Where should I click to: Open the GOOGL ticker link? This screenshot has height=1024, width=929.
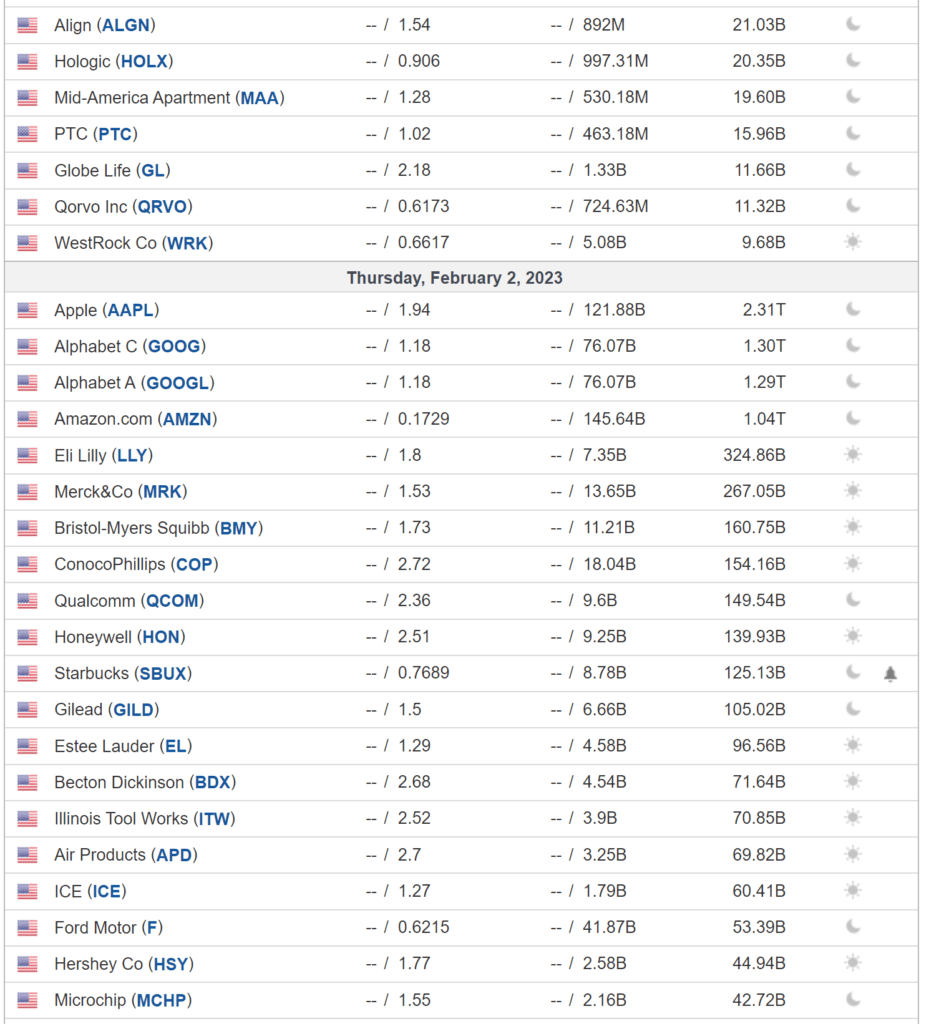point(178,382)
